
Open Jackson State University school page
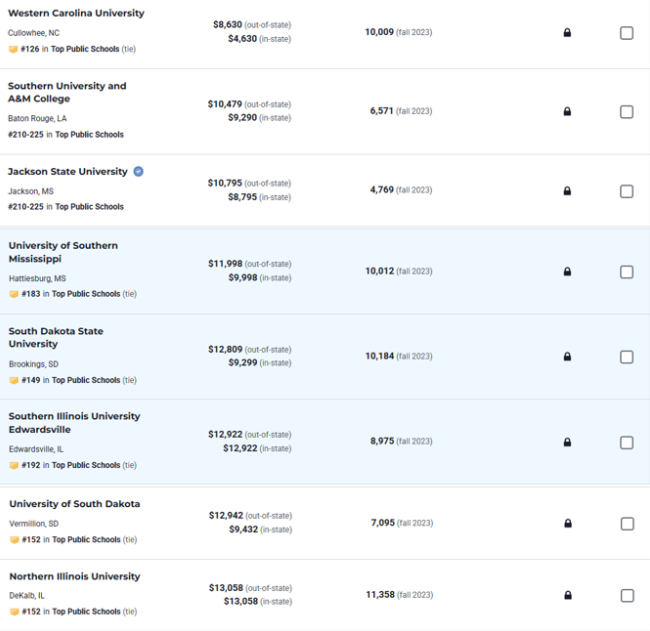(x=68, y=172)
